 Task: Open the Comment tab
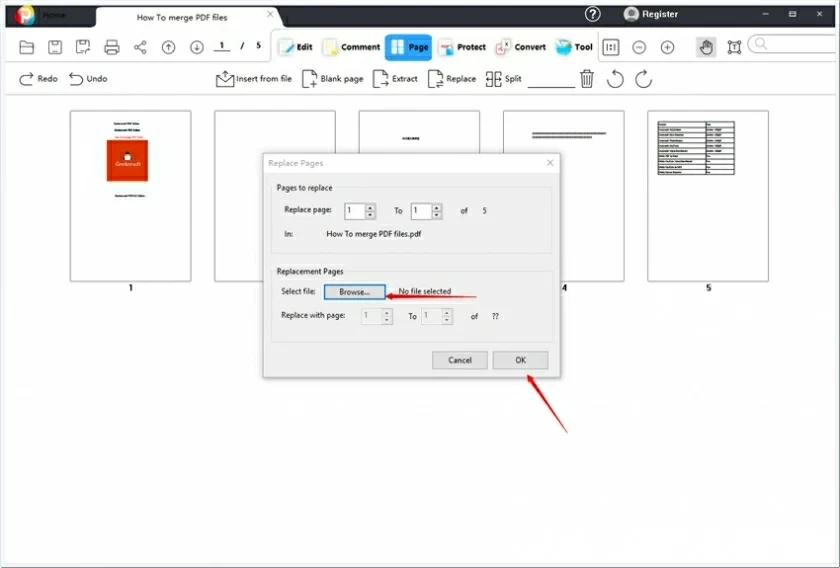[x=351, y=47]
